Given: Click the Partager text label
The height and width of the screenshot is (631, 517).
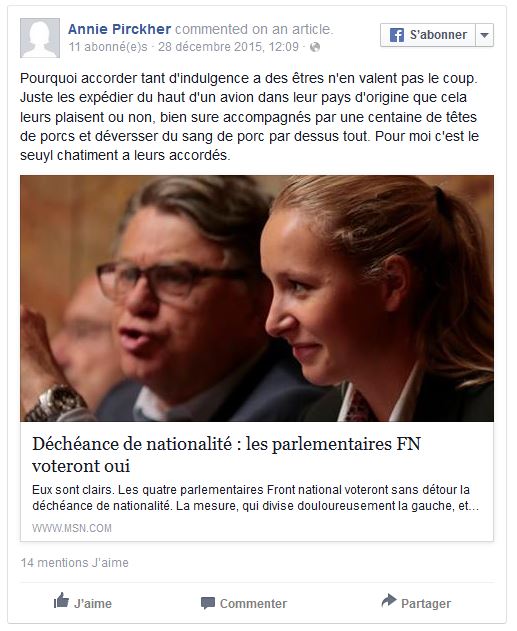Looking at the screenshot, I should [426, 603].
